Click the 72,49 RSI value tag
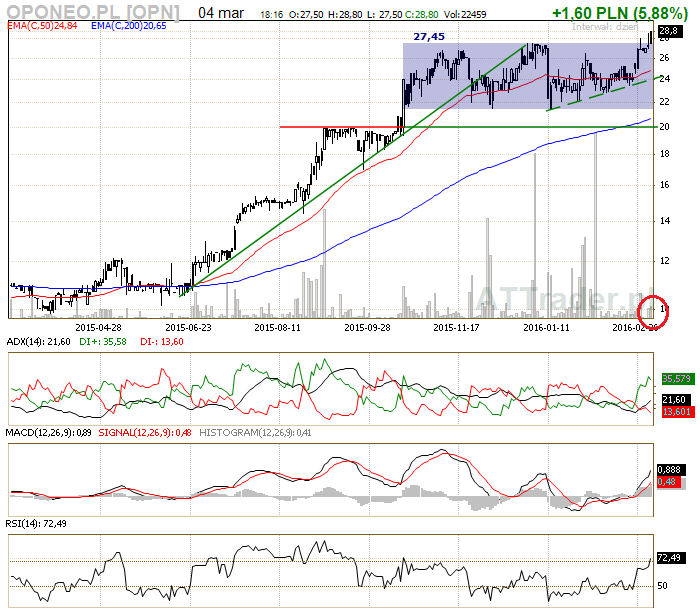 click(x=671, y=558)
